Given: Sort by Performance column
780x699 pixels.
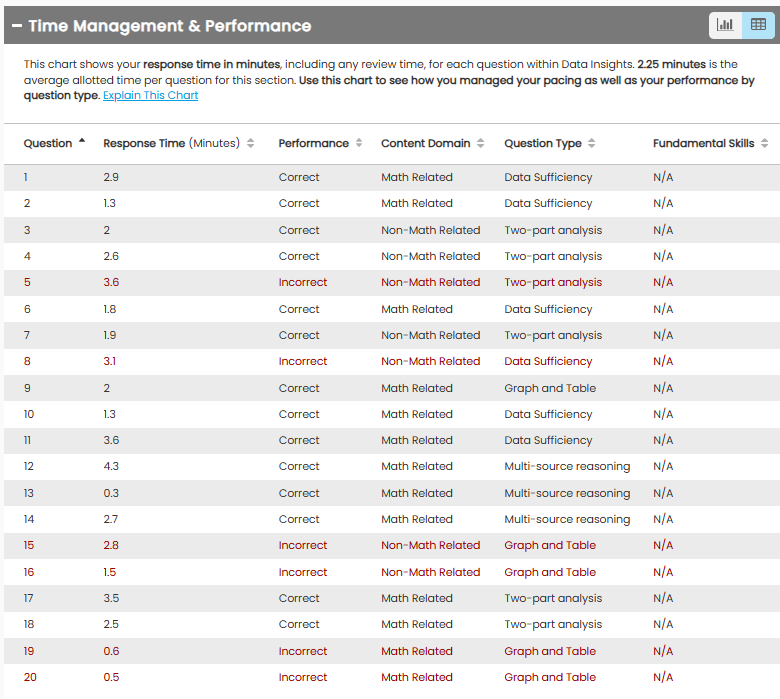Looking at the screenshot, I should click(320, 143).
